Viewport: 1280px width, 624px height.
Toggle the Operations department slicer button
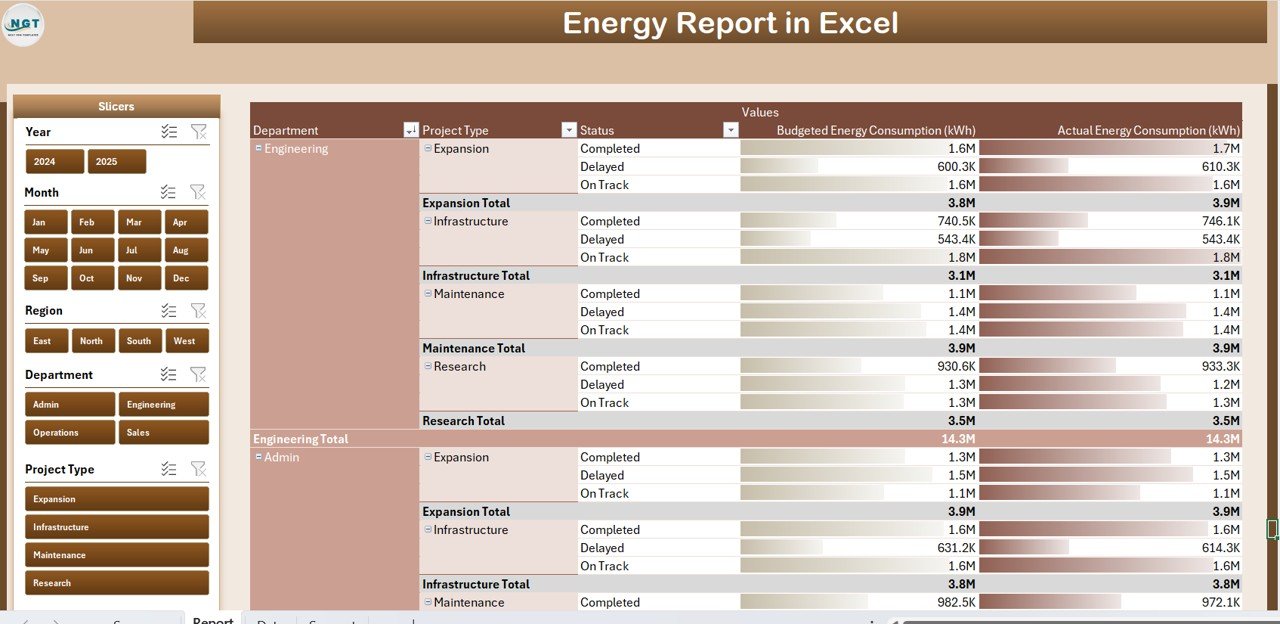(69, 433)
